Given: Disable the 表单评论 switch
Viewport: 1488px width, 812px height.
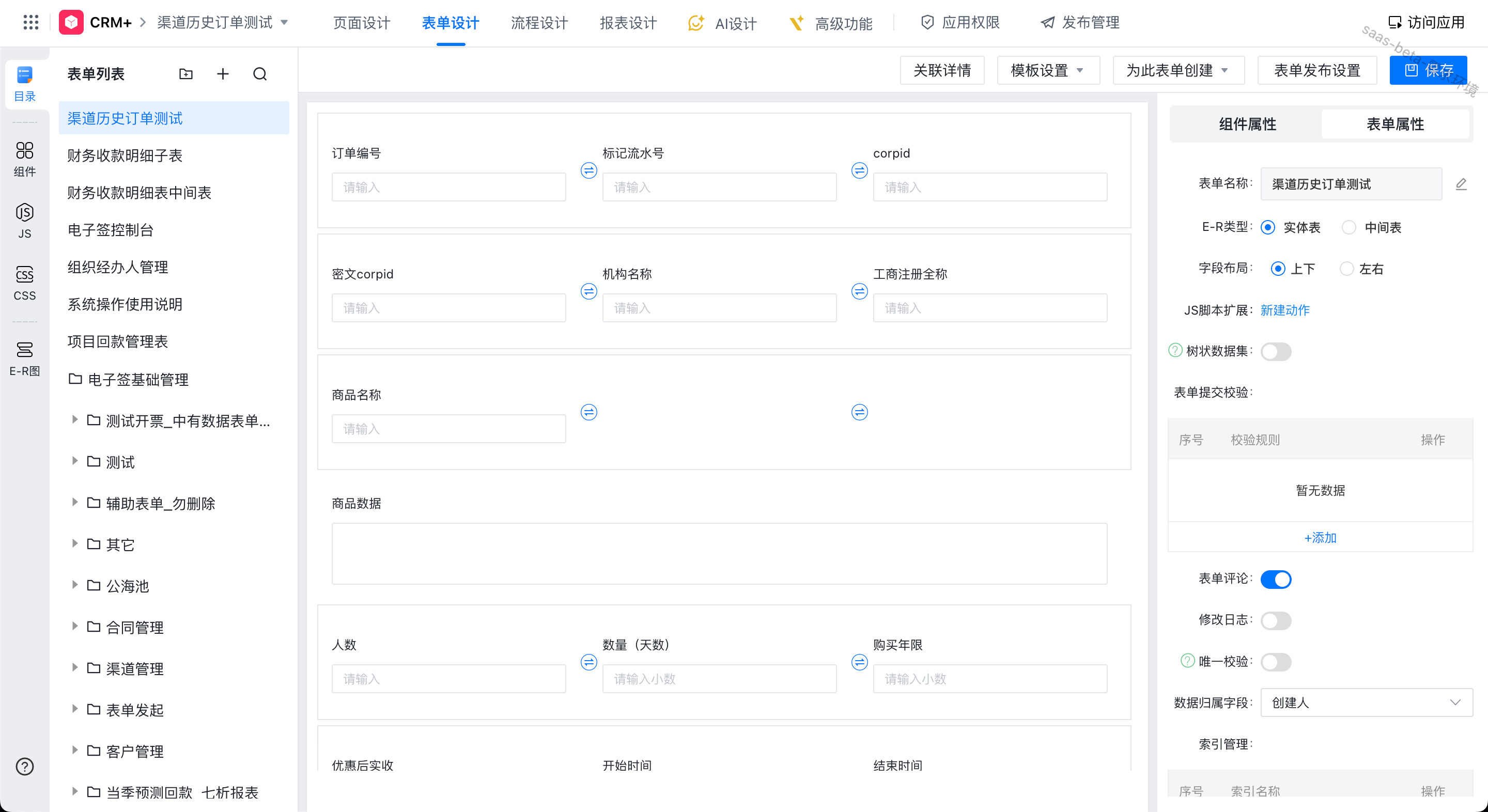Looking at the screenshot, I should click(1276, 579).
